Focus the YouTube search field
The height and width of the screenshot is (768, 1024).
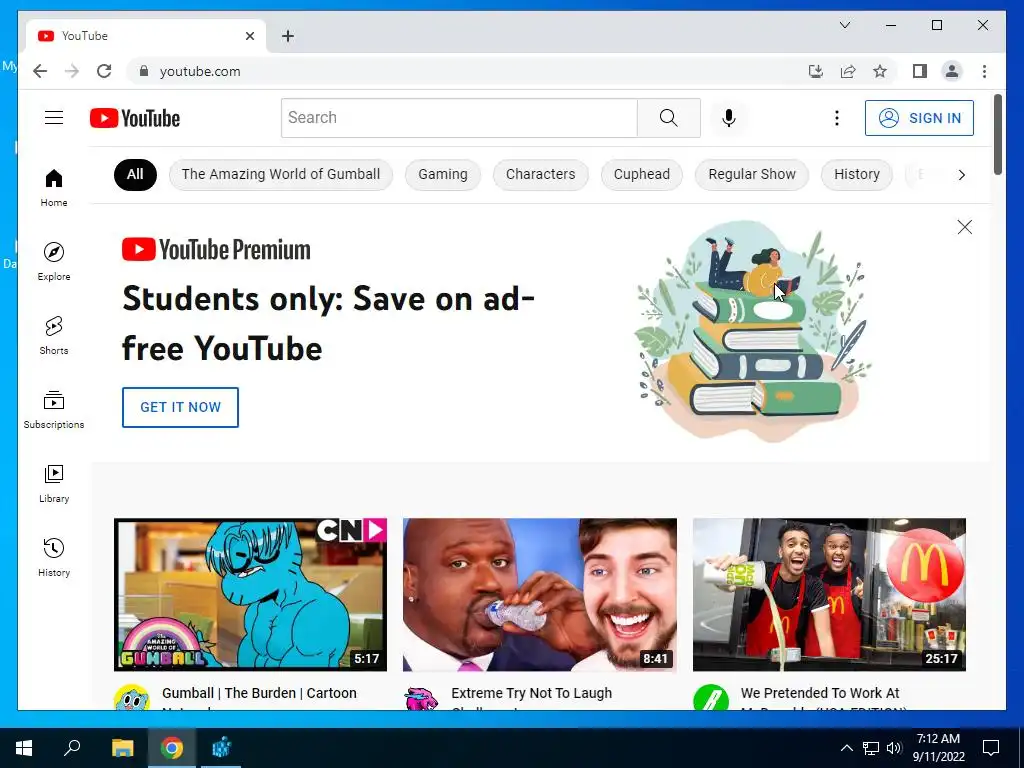(x=459, y=118)
